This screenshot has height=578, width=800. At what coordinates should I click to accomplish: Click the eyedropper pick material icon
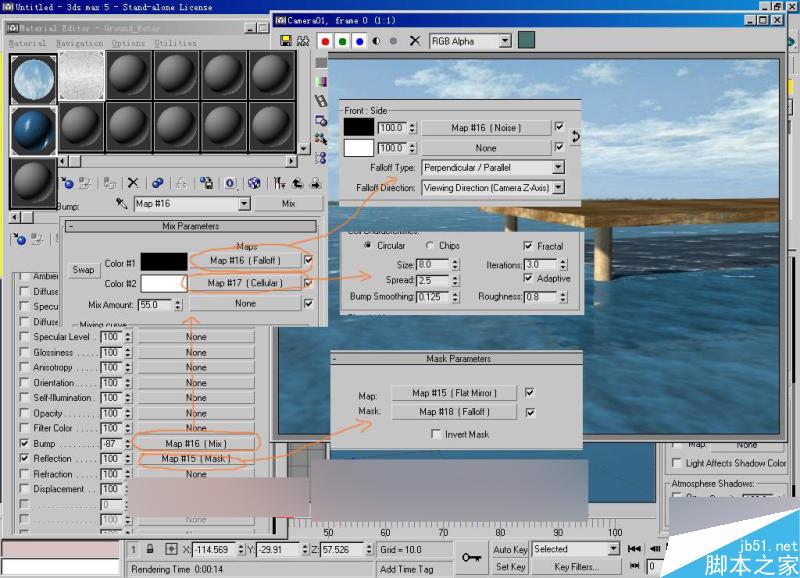click(121, 204)
